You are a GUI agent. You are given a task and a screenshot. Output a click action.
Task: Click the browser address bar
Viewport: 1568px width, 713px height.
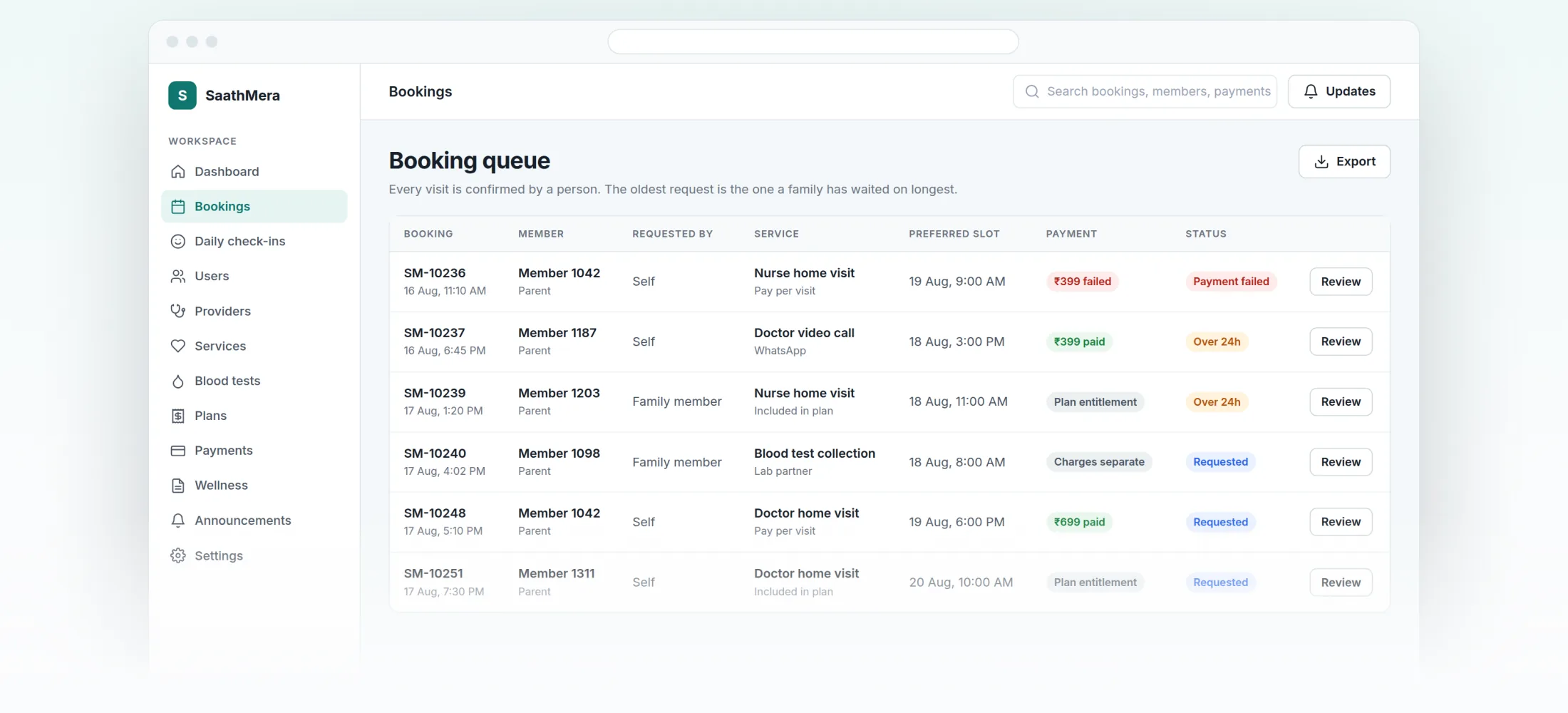click(x=813, y=41)
